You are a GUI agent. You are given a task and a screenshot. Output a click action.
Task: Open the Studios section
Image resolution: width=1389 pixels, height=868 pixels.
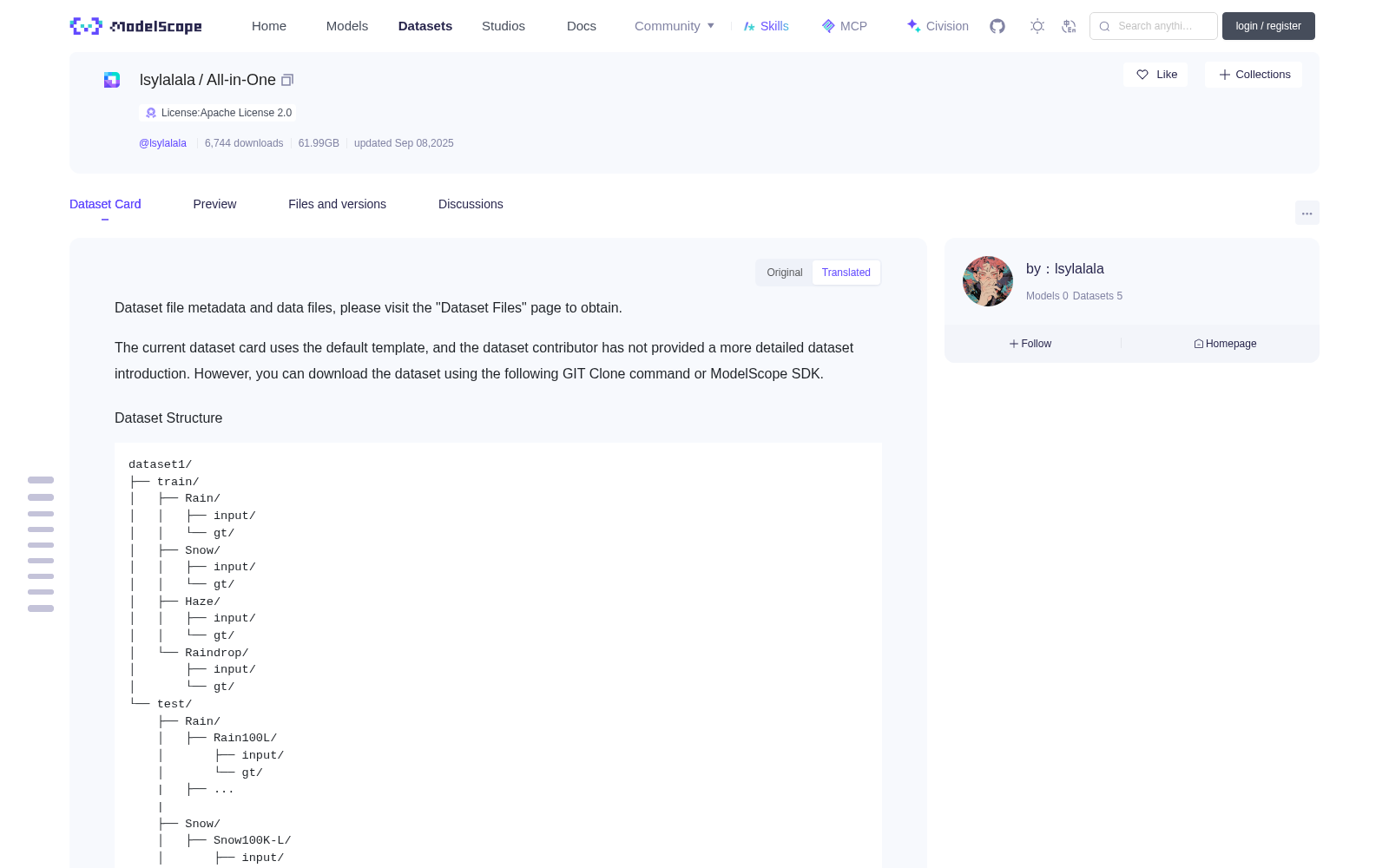[504, 26]
